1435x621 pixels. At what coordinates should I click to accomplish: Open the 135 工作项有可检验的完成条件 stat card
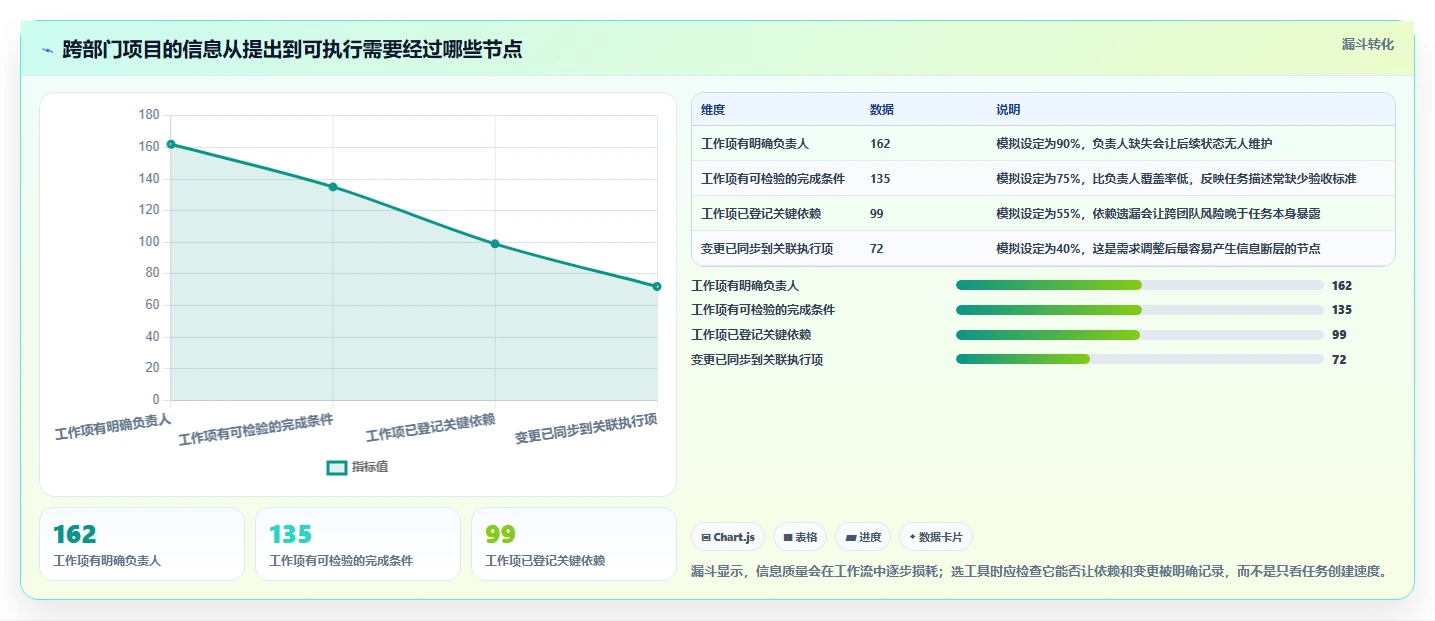[358, 544]
